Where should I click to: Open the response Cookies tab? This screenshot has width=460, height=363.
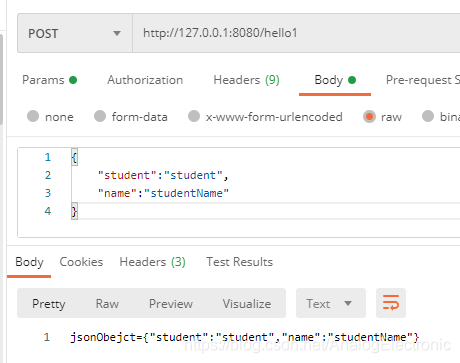[81, 262]
